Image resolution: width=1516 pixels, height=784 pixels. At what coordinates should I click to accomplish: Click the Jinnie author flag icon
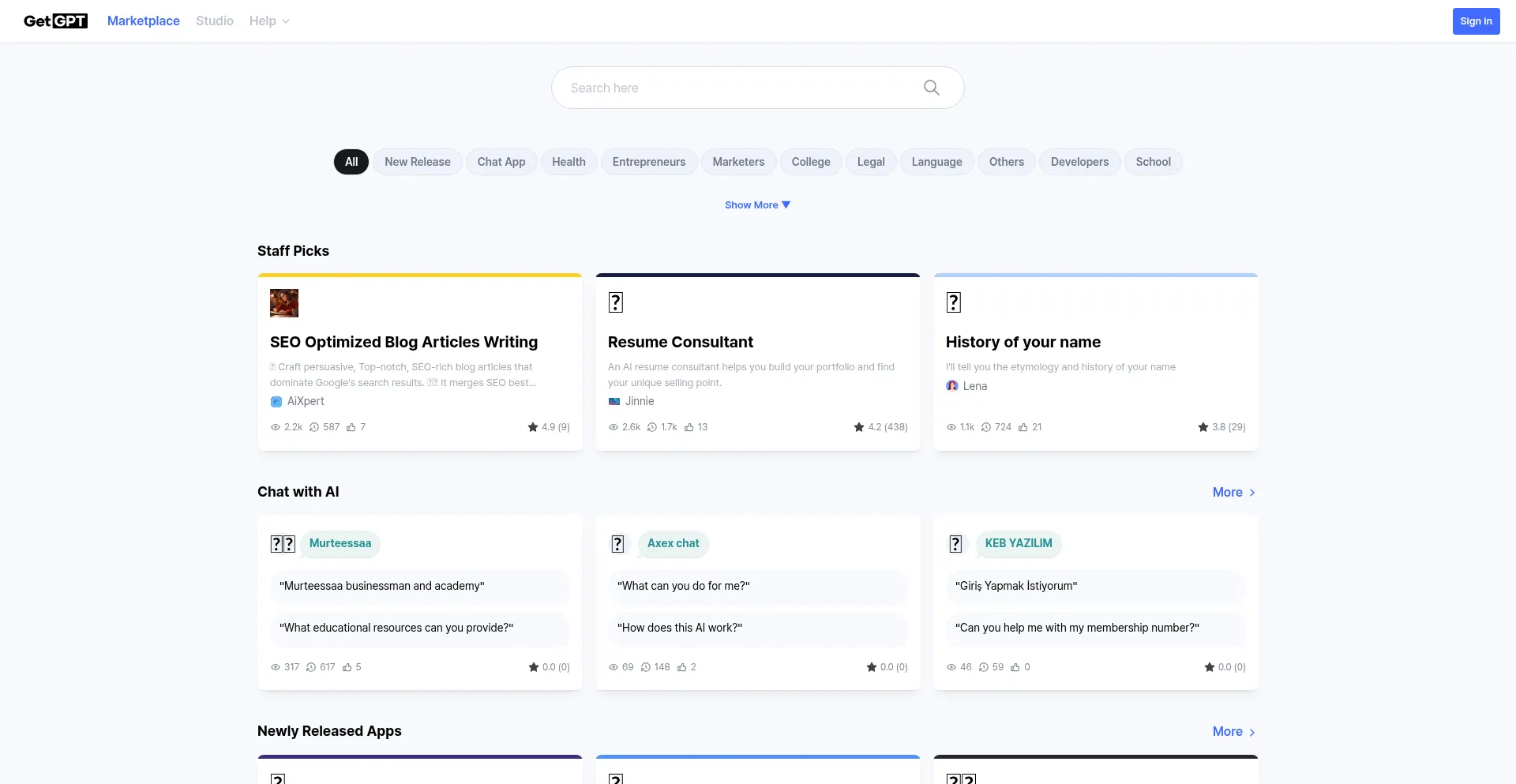[614, 402]
